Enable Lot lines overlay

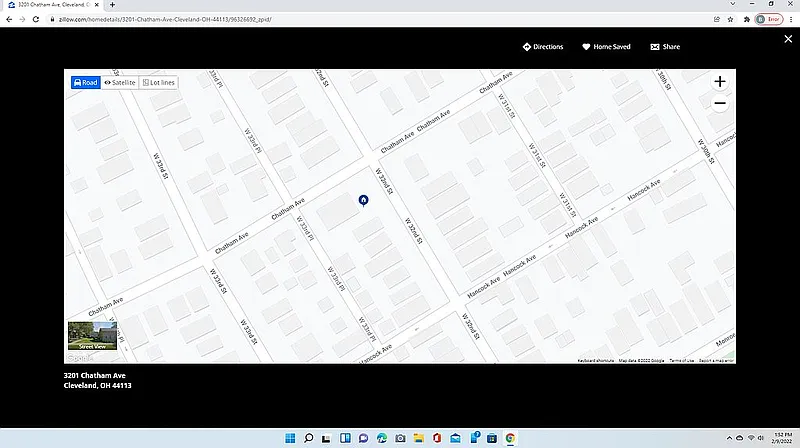coord(158,82)
